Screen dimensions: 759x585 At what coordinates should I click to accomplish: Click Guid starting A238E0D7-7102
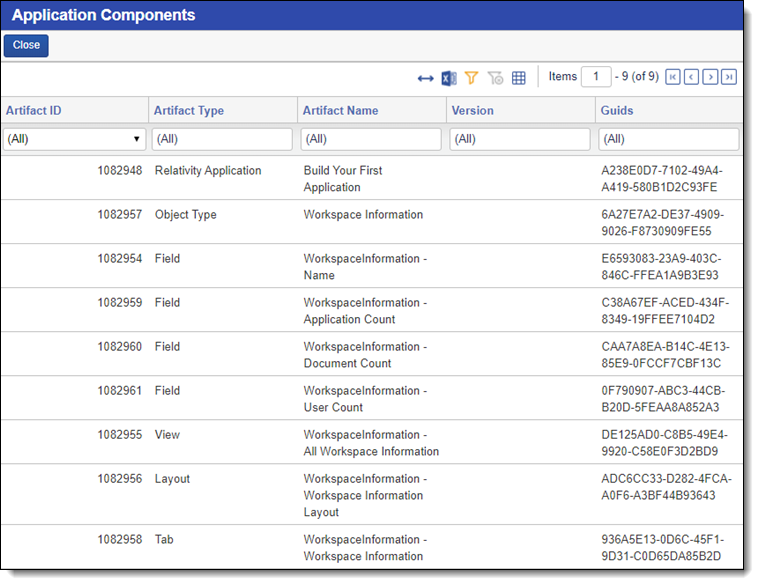coord(662,179)
